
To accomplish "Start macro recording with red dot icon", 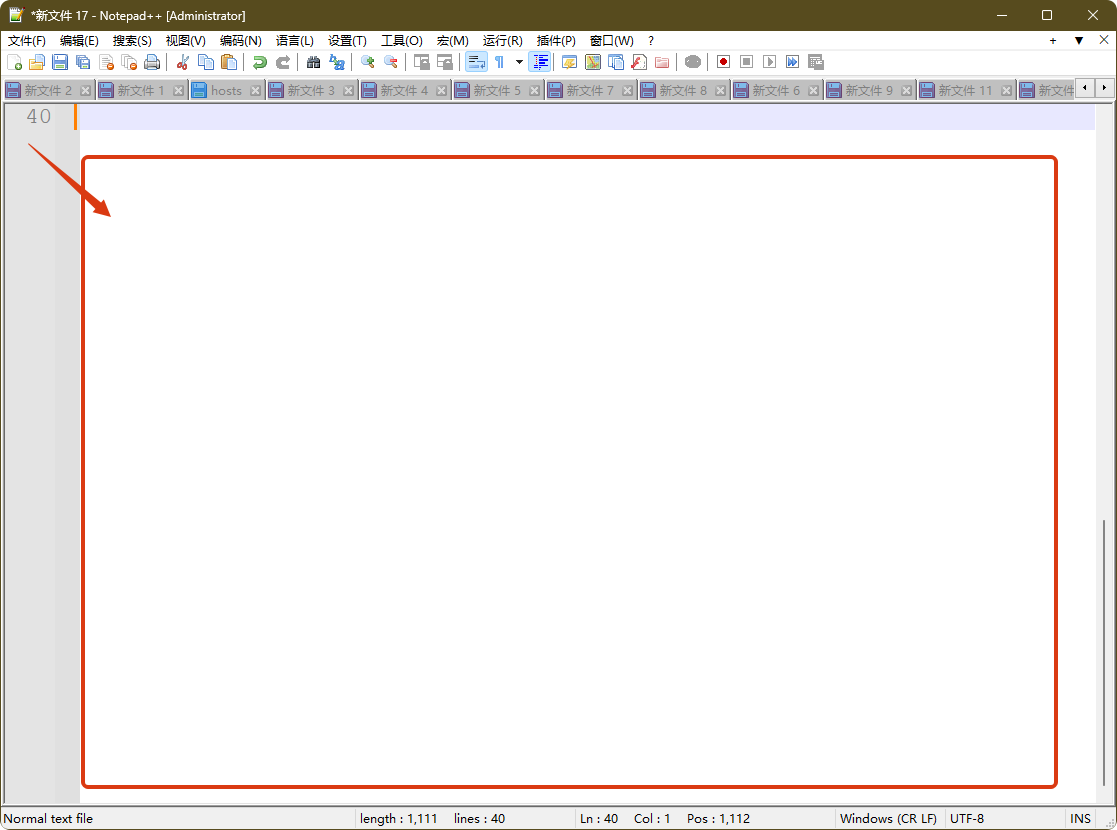I will point(723,62).
